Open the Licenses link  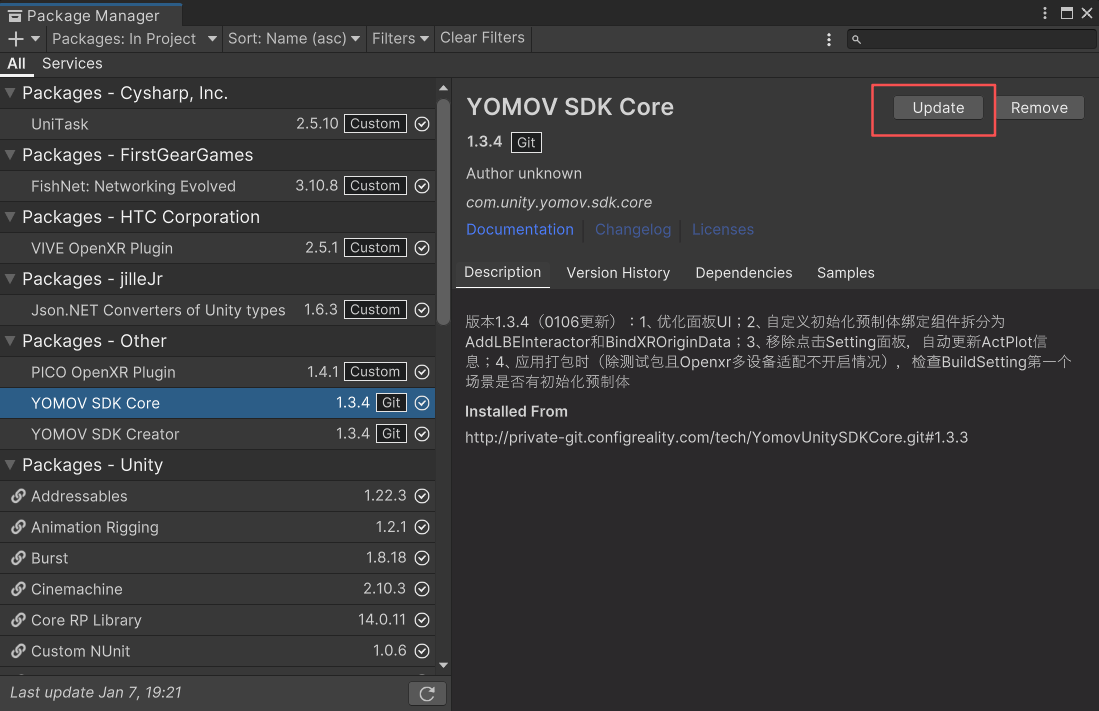(x=723, y=229)
